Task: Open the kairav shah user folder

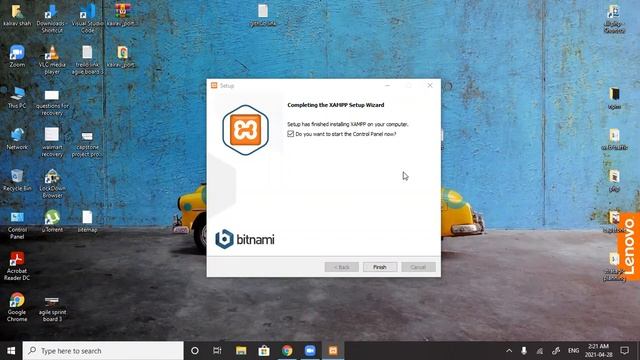Action: [17, 15]
